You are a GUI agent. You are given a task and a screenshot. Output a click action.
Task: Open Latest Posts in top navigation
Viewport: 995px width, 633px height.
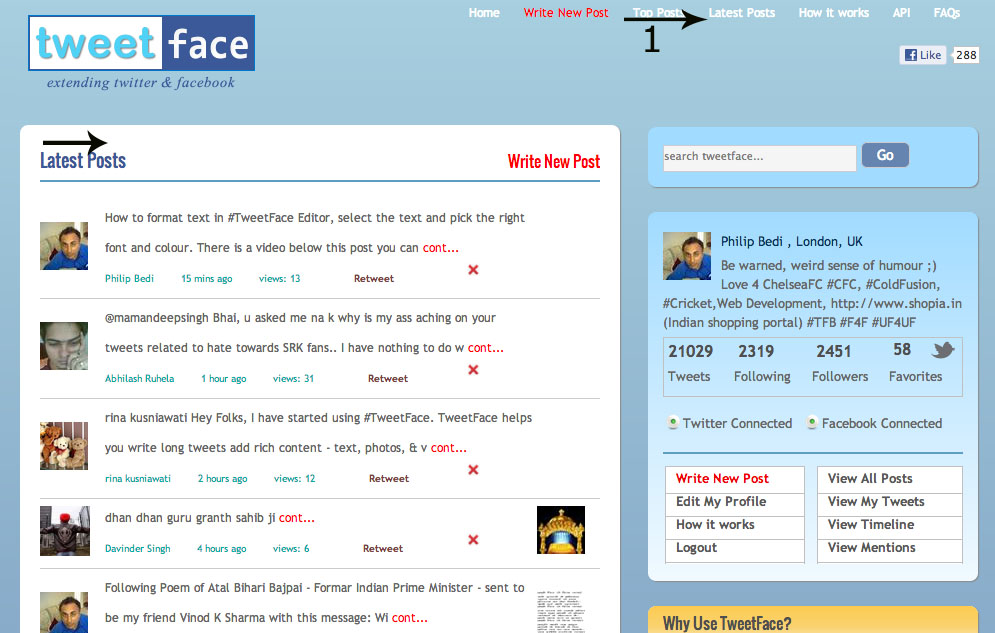click(x=742, y=13)
